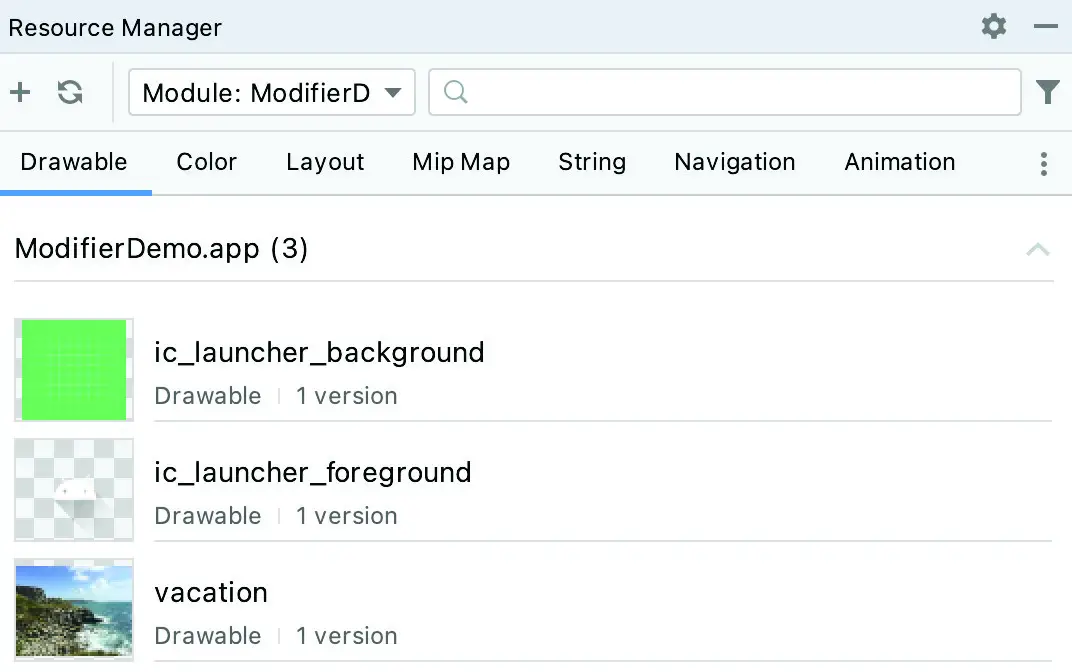This screenshot has width=1072, height=672.
Task: Click '1 version' under ic_launcher_background
Action: pyautogui.click(x=347, y=396)
